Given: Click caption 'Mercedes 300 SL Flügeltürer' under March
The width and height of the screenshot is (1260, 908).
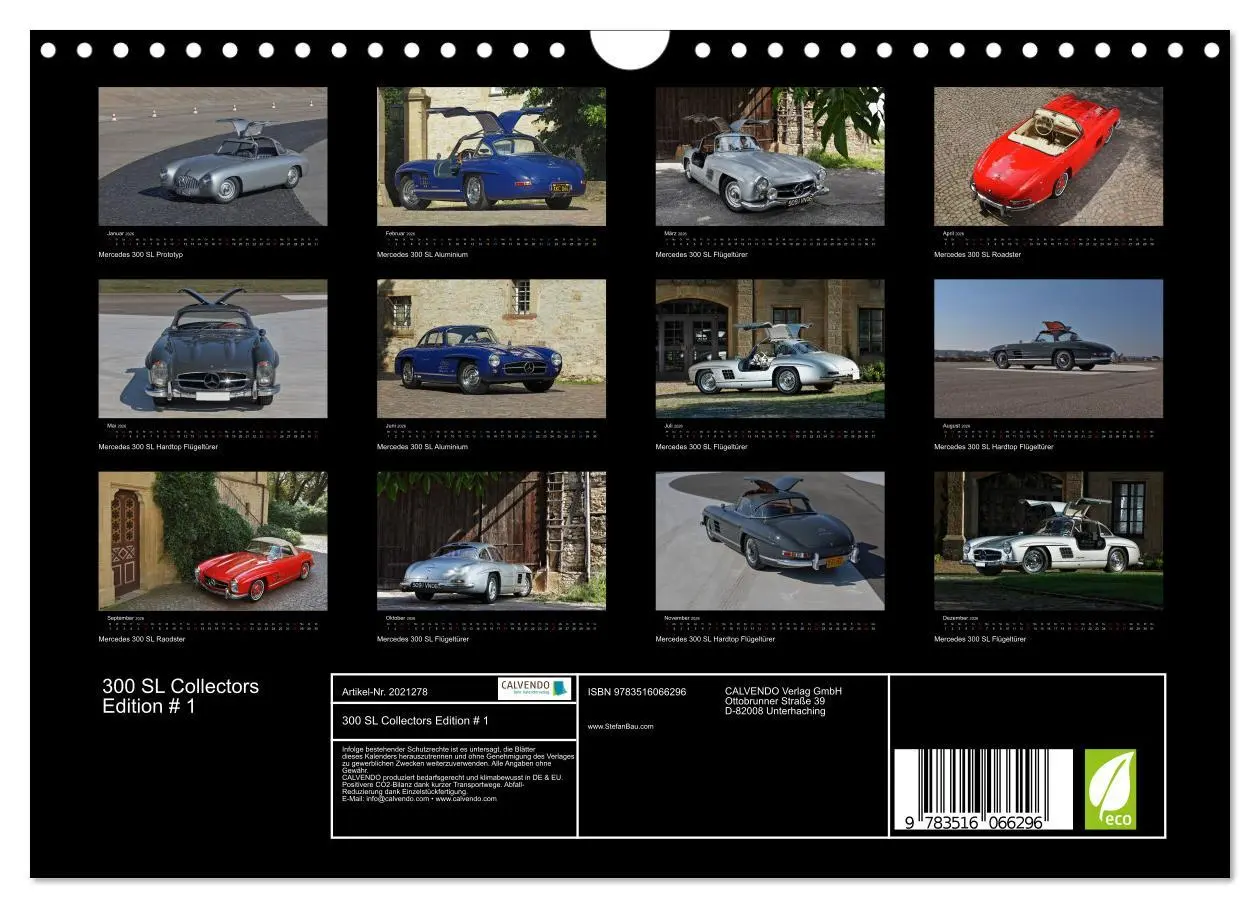Looking at the screenshot, I should pyautogui.click(x=701, y=255).
